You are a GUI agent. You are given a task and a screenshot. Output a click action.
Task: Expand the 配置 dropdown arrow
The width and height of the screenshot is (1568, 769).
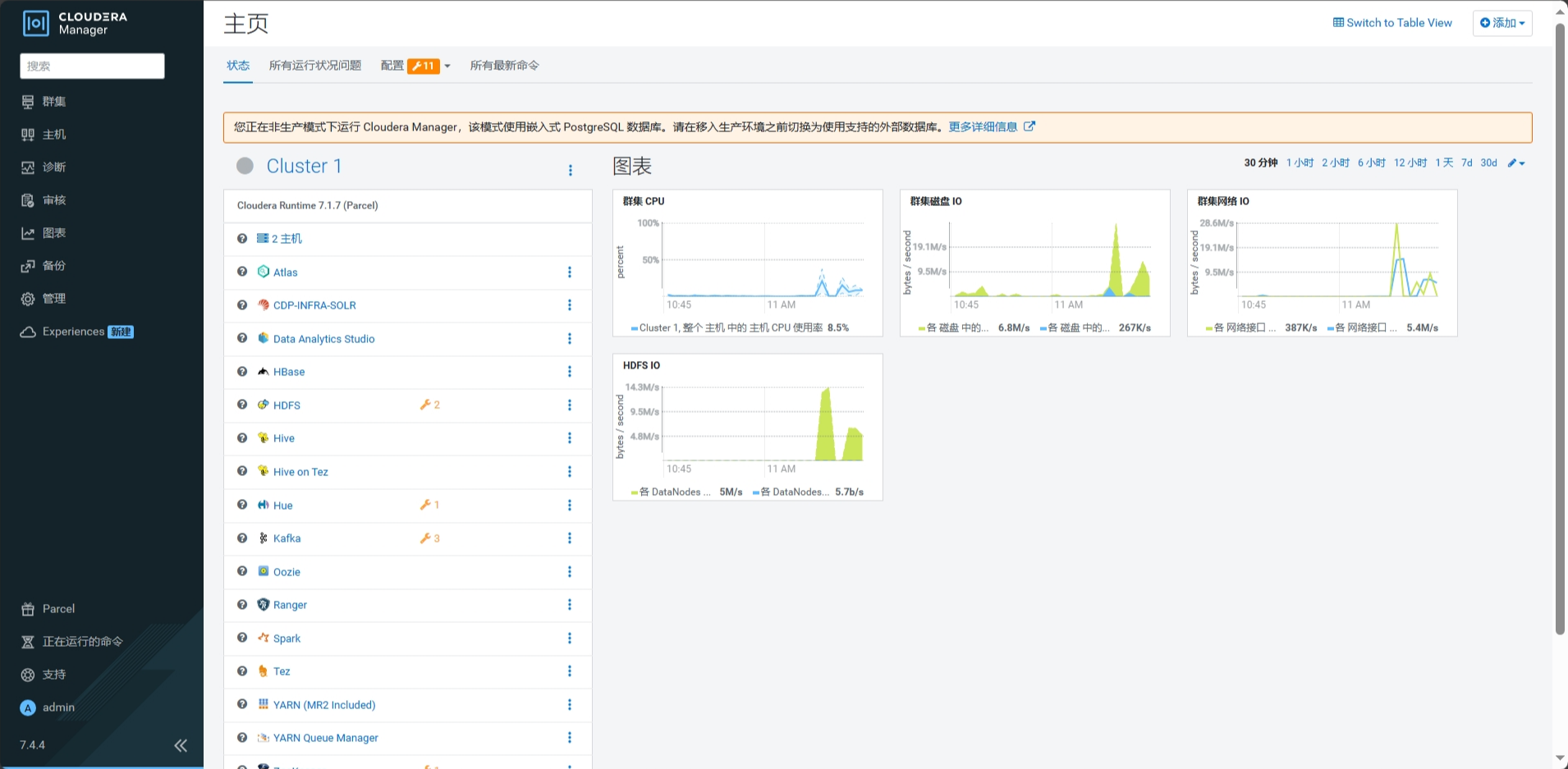click(x=447, y=66)
